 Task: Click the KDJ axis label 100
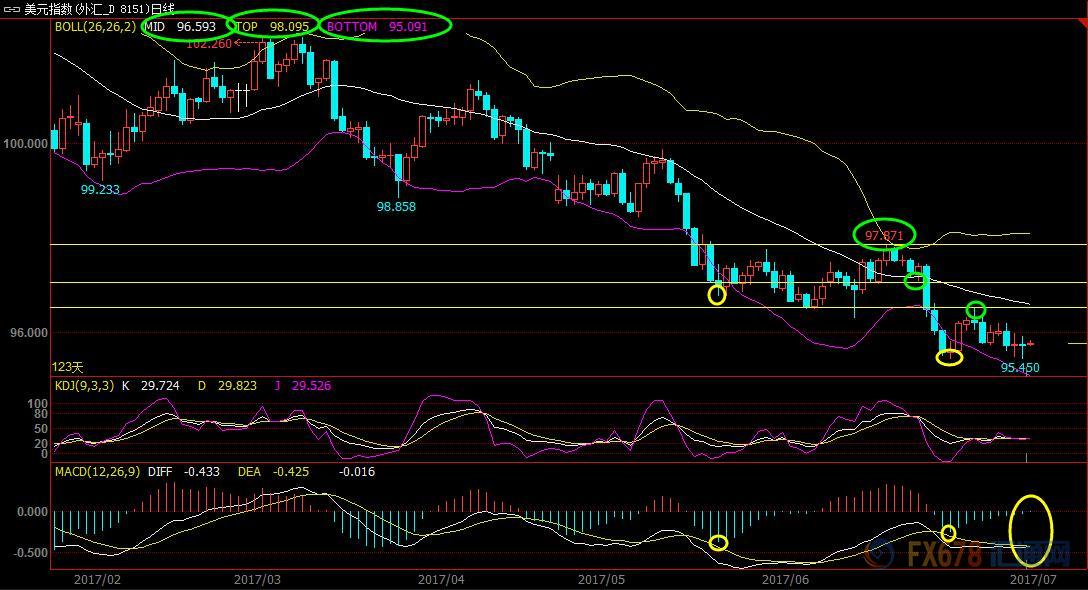38,403
